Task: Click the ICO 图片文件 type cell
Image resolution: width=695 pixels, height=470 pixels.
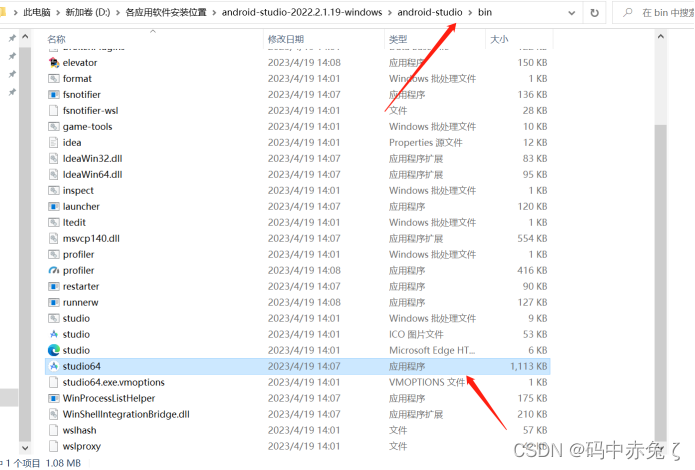Action: coord(416,334)
